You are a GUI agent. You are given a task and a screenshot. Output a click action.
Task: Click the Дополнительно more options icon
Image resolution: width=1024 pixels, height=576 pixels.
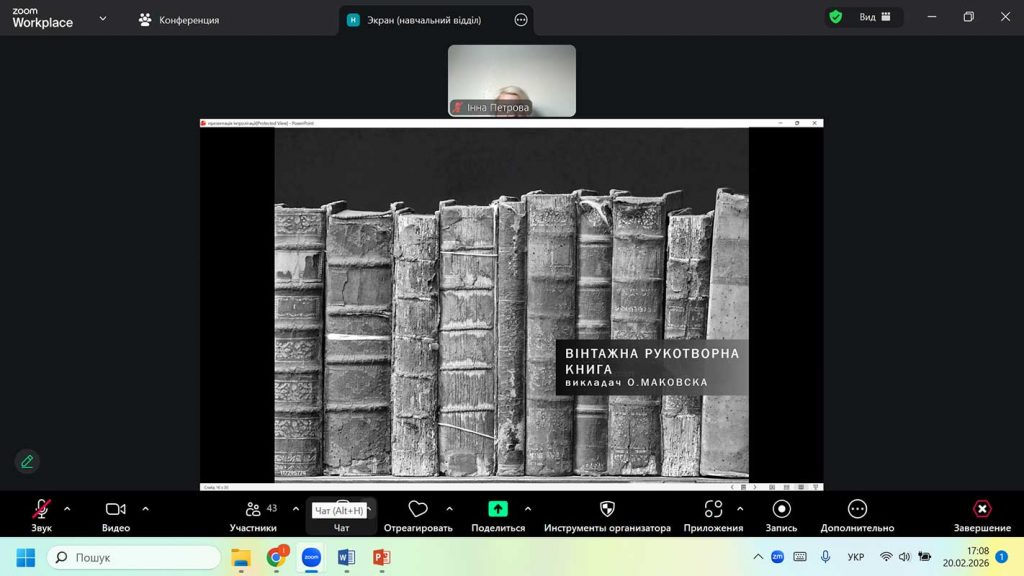pyautogui.click(x=857, y=510)
